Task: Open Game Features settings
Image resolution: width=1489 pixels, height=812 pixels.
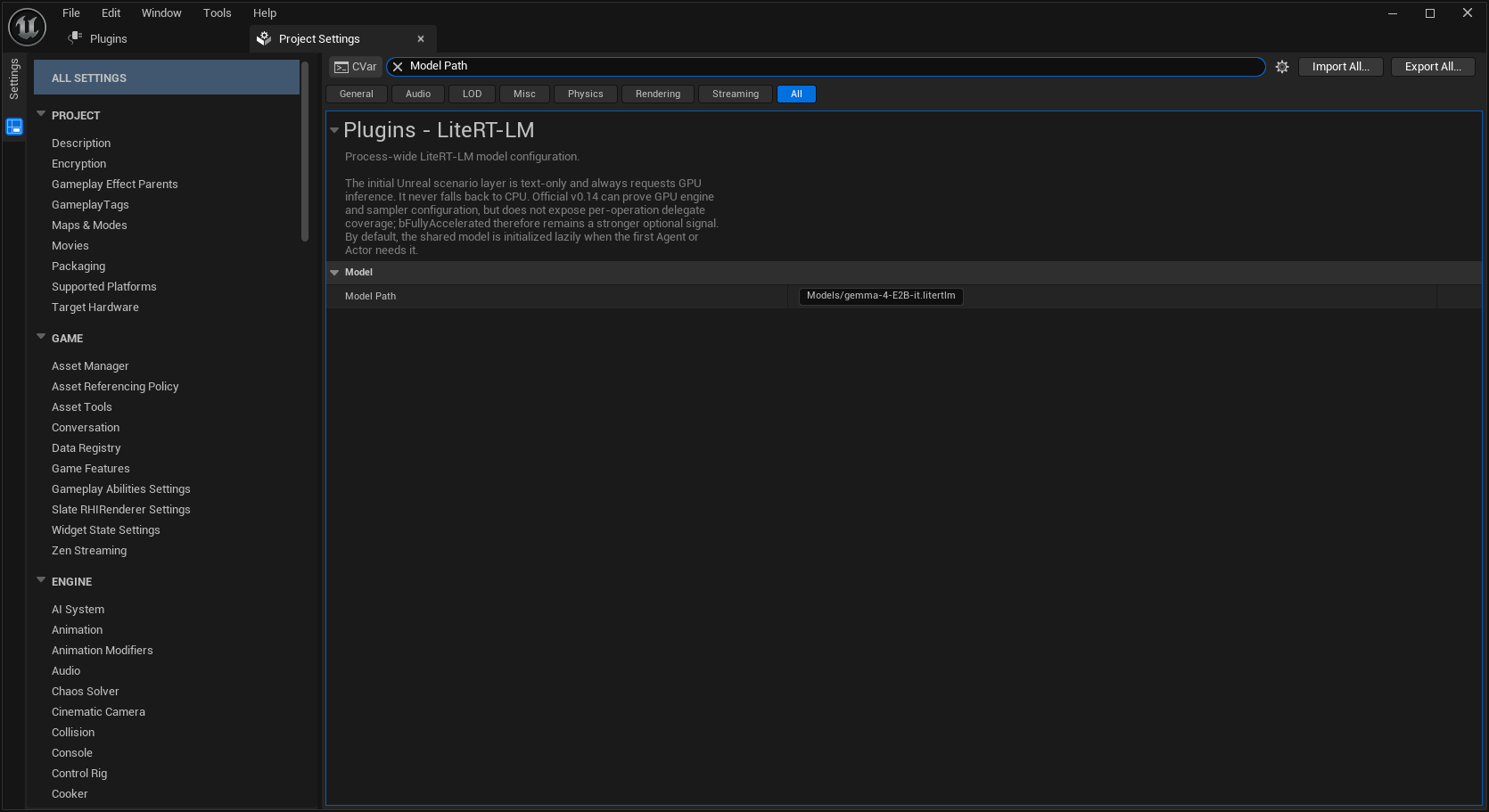Action: [x=91, y=468]
